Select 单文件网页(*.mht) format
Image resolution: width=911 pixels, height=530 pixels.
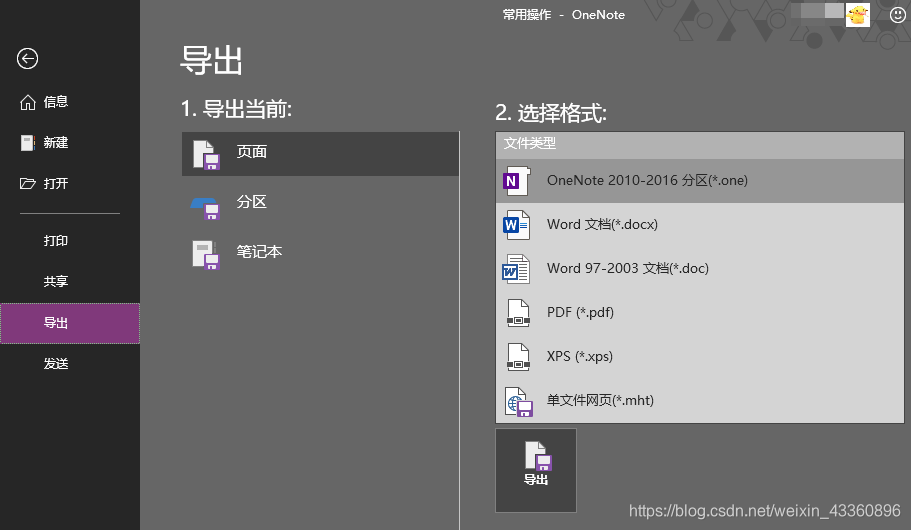click(x=700, y=401)
